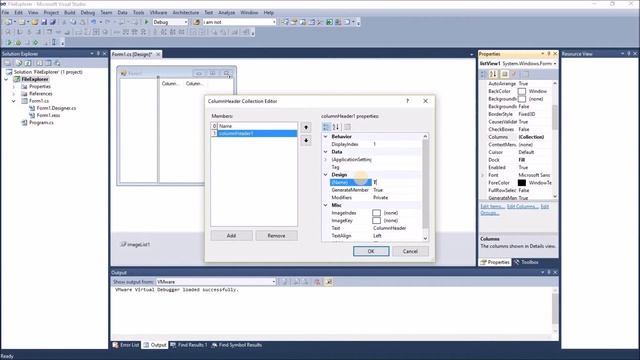
Task: Click the Property Pages icon in the Collection Editor property grid
Action: tap(347, 127)
